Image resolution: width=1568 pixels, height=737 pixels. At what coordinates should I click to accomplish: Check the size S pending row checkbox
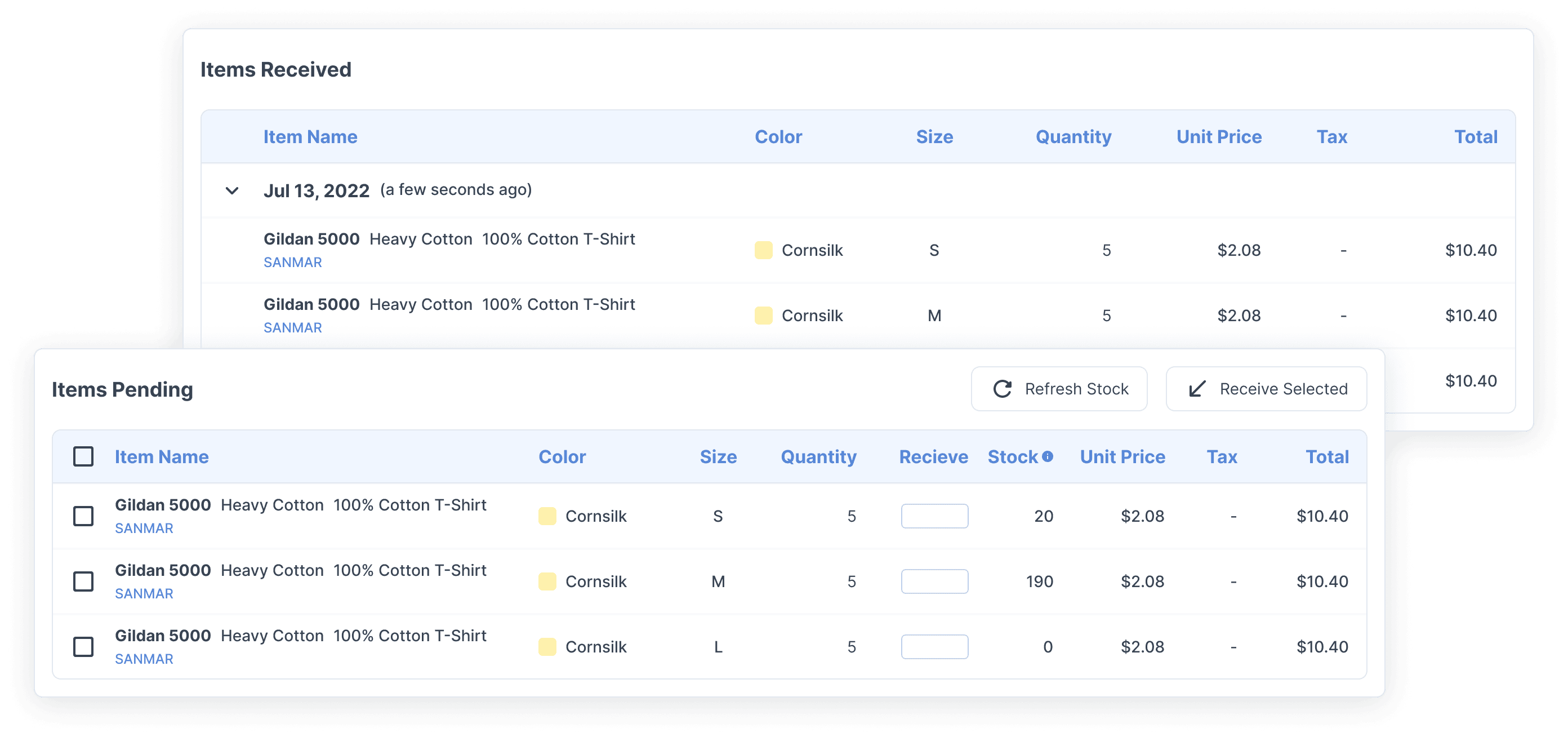pos(83,516)
